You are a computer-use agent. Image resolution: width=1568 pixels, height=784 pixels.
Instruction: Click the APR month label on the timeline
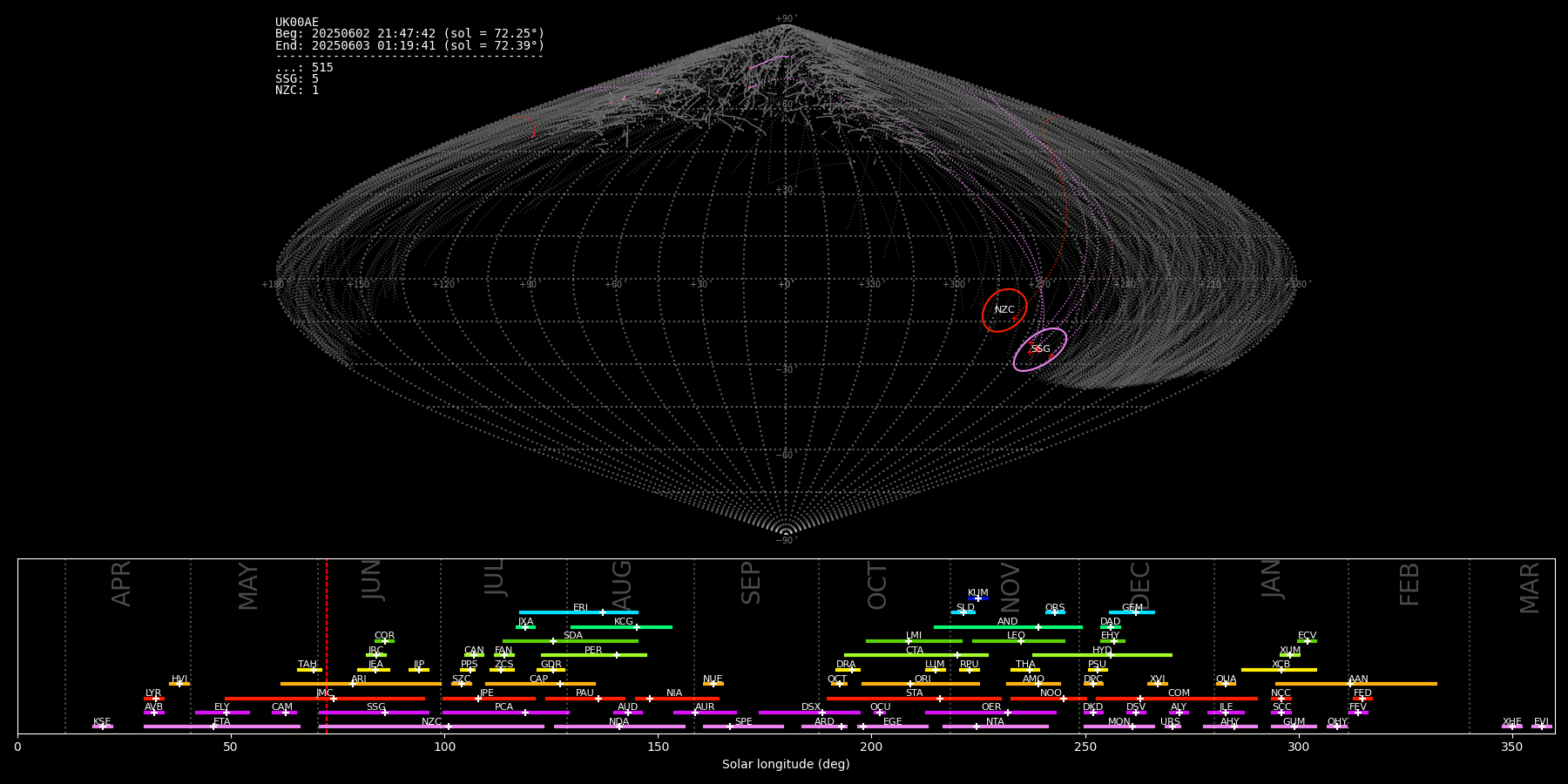(122, 584)
